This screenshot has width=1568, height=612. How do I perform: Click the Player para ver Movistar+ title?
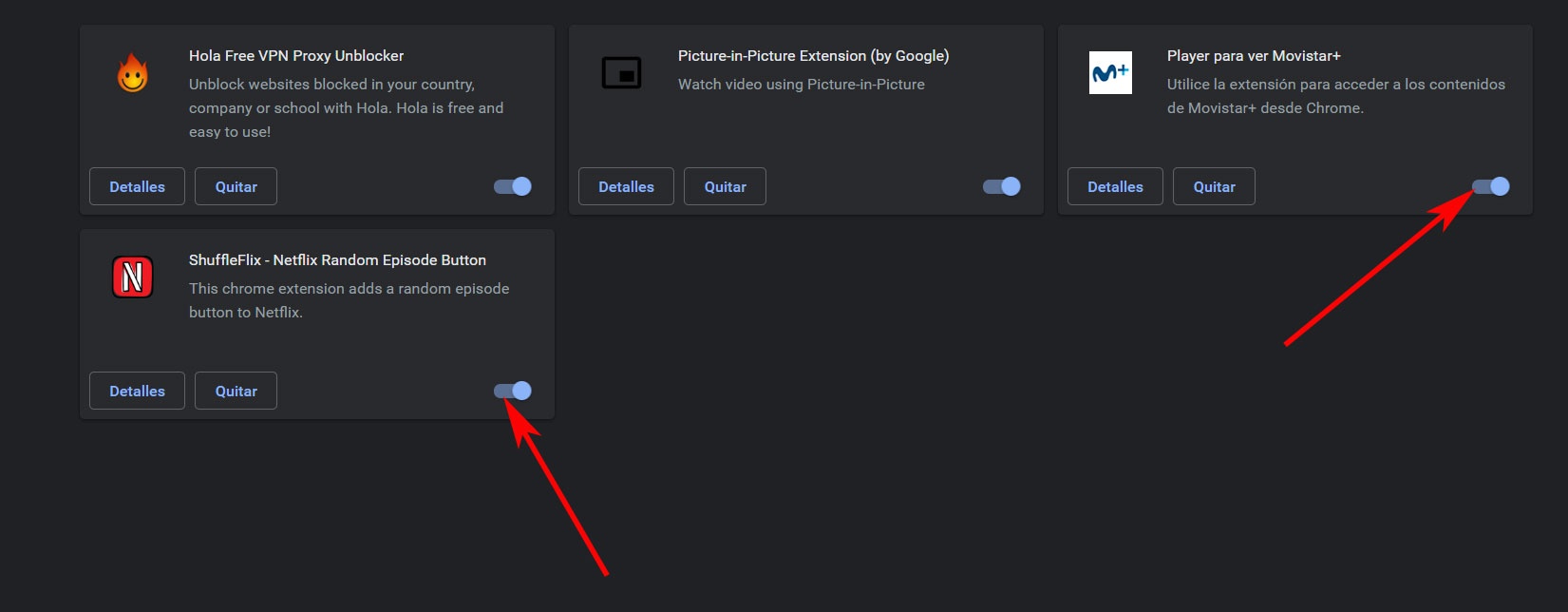[x=1254, y=56]
